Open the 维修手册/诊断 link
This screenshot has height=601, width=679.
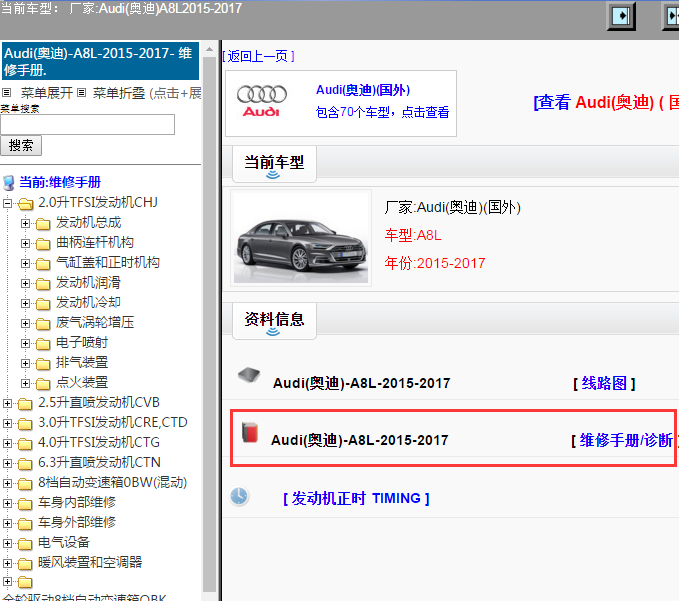pos(624,440)
